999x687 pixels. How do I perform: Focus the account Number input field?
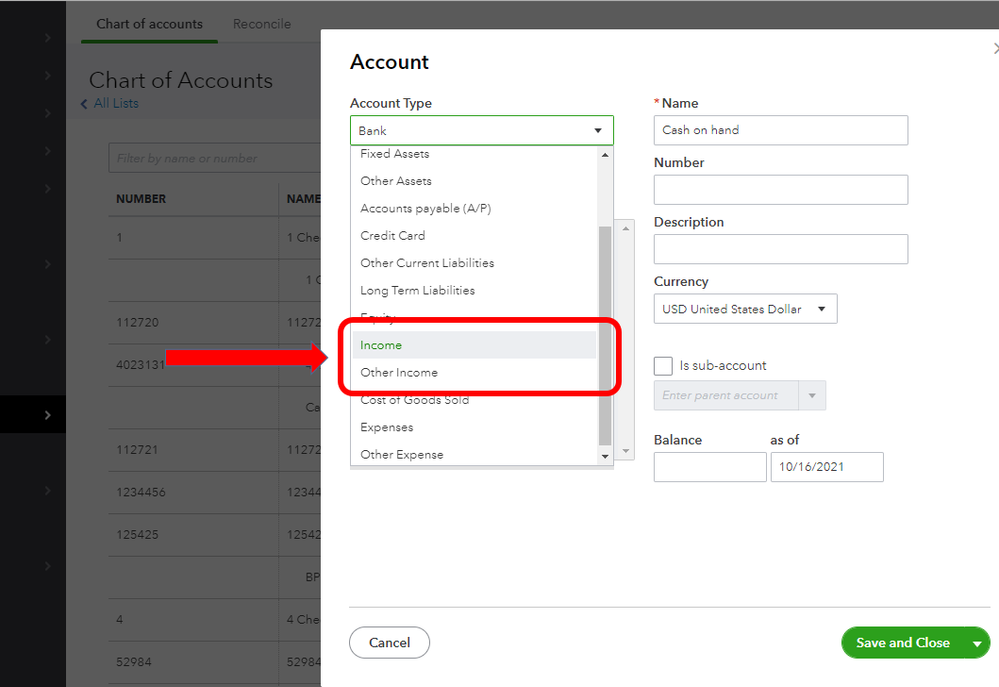tap(780, 190)
